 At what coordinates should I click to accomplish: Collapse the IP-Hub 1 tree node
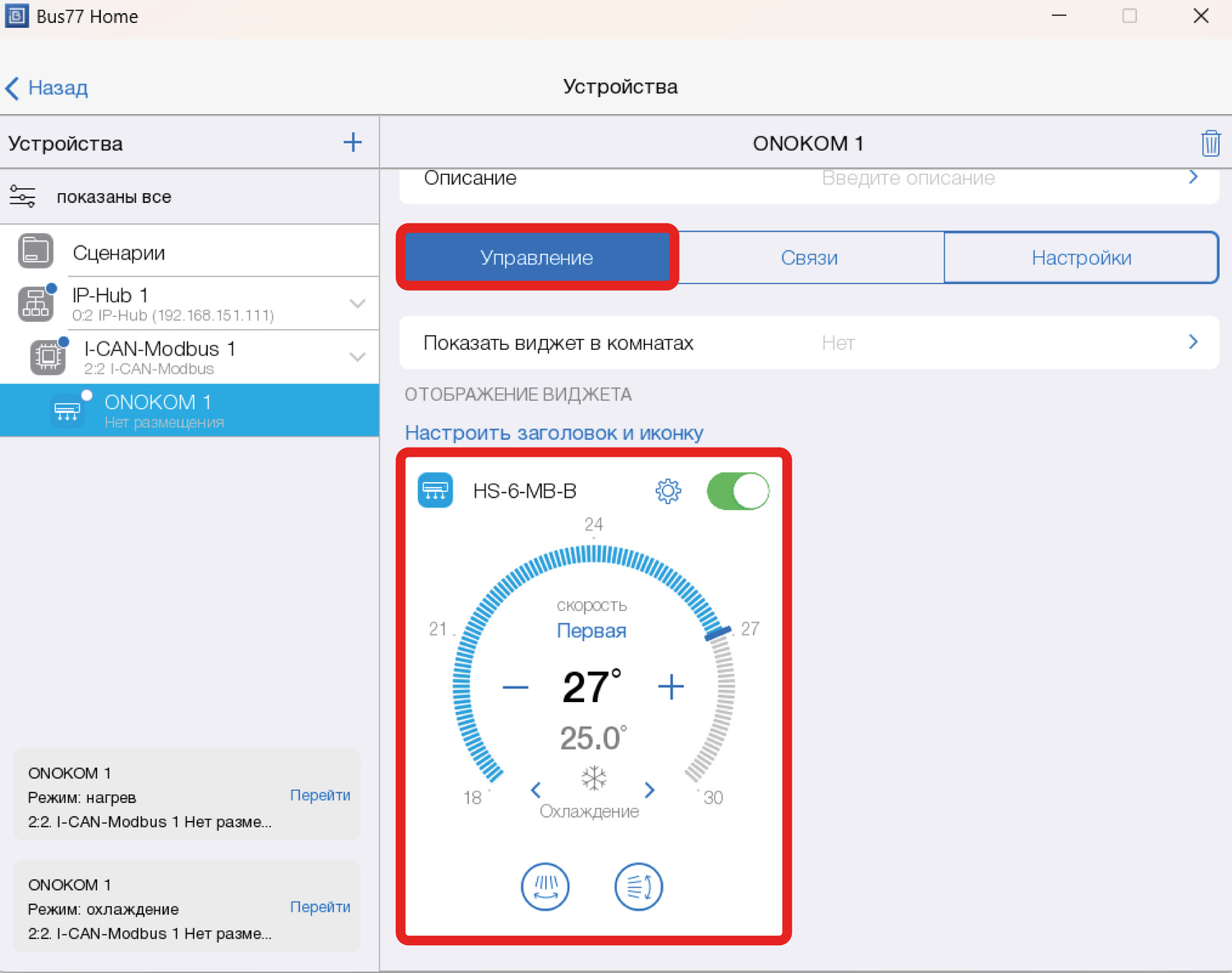[357, 304]
